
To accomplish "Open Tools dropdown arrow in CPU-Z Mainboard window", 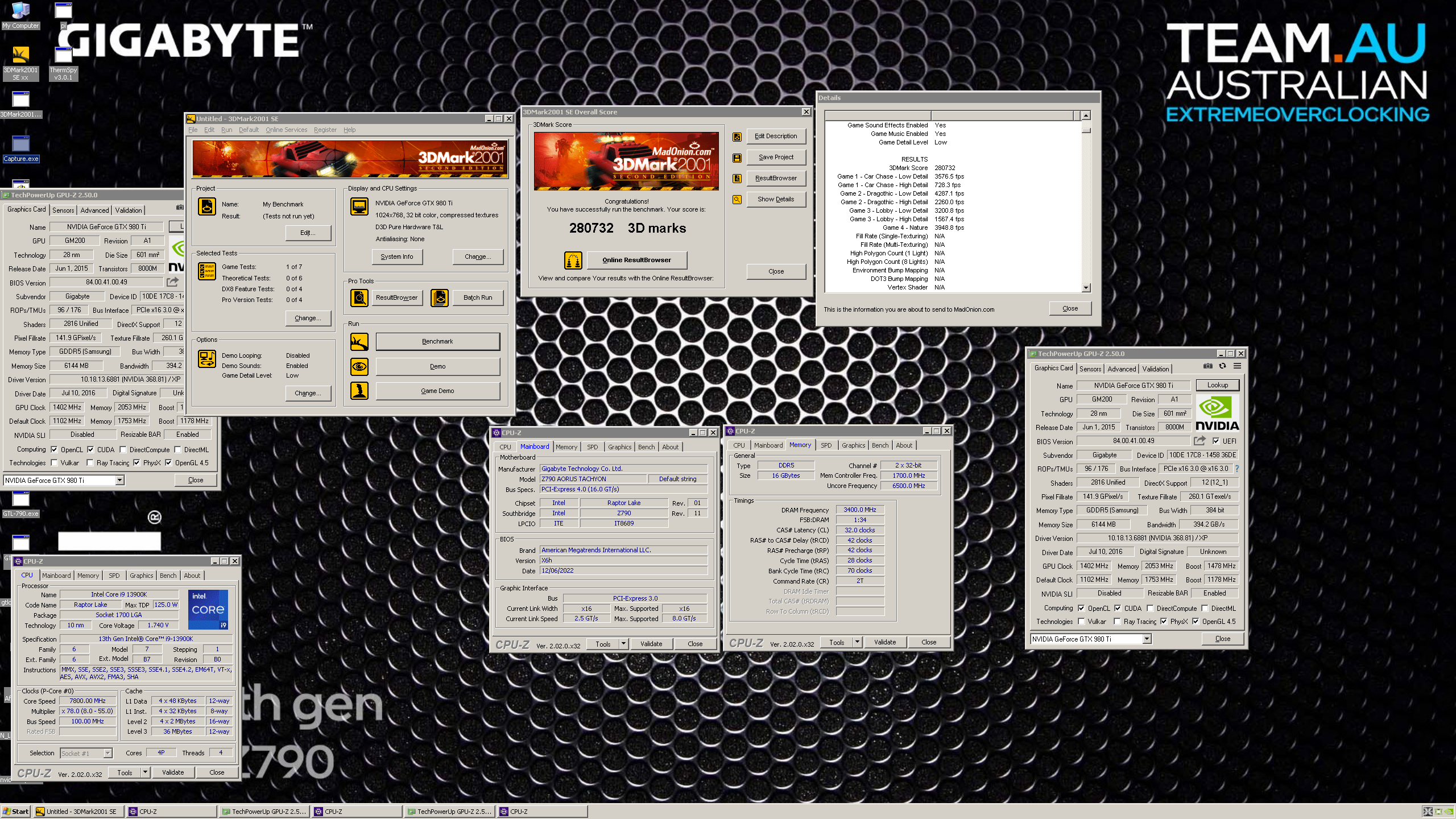I will pyautogui.click(x=624, y=644).
